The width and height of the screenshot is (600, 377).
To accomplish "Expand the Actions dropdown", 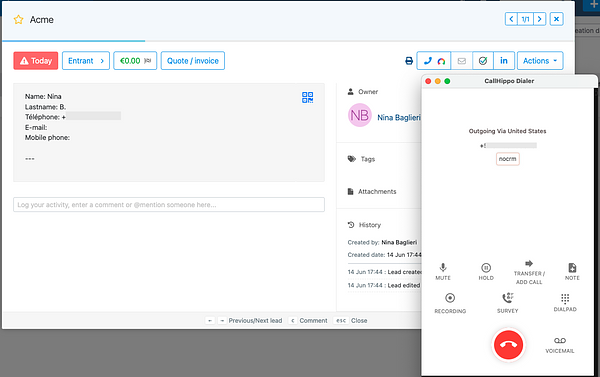I will 540,61.
